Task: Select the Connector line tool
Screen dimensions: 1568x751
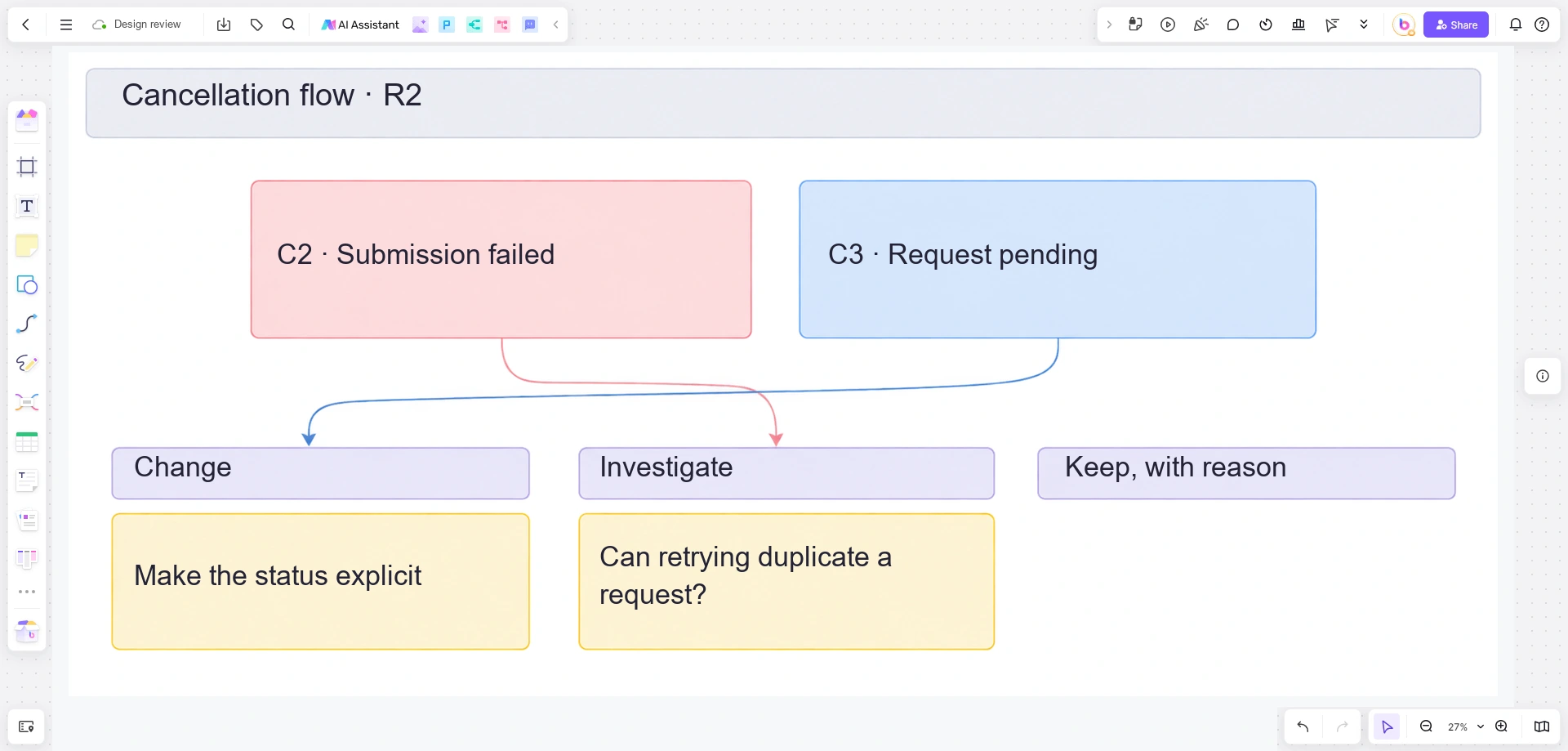Action: pos(27,324)
